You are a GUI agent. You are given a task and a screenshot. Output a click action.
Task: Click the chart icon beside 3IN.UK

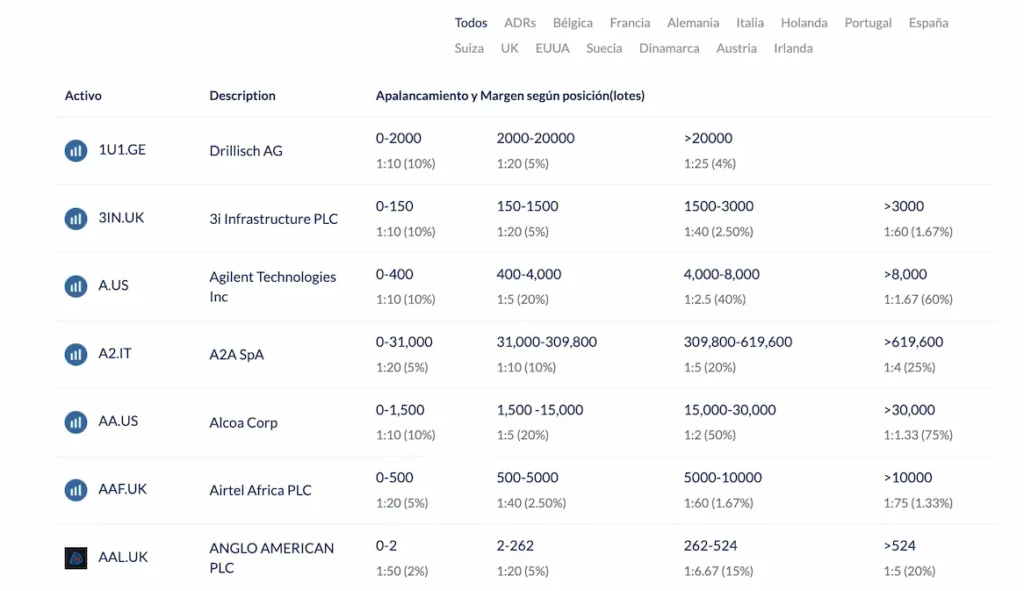tap(75, 218)
